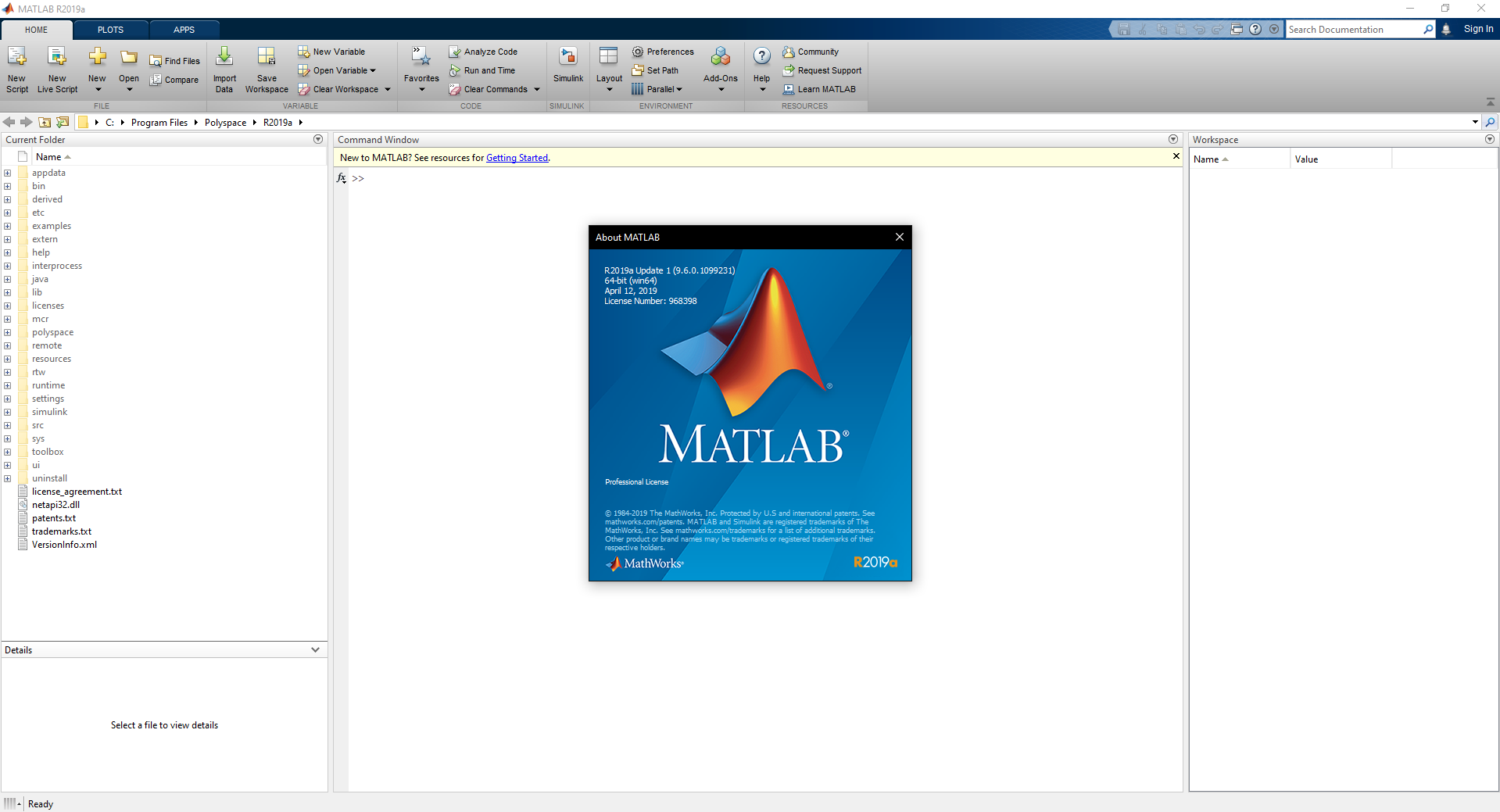This screenshot has width=1500, height=812.
Task: Click the Open folder icon
Action: (129, 58)
